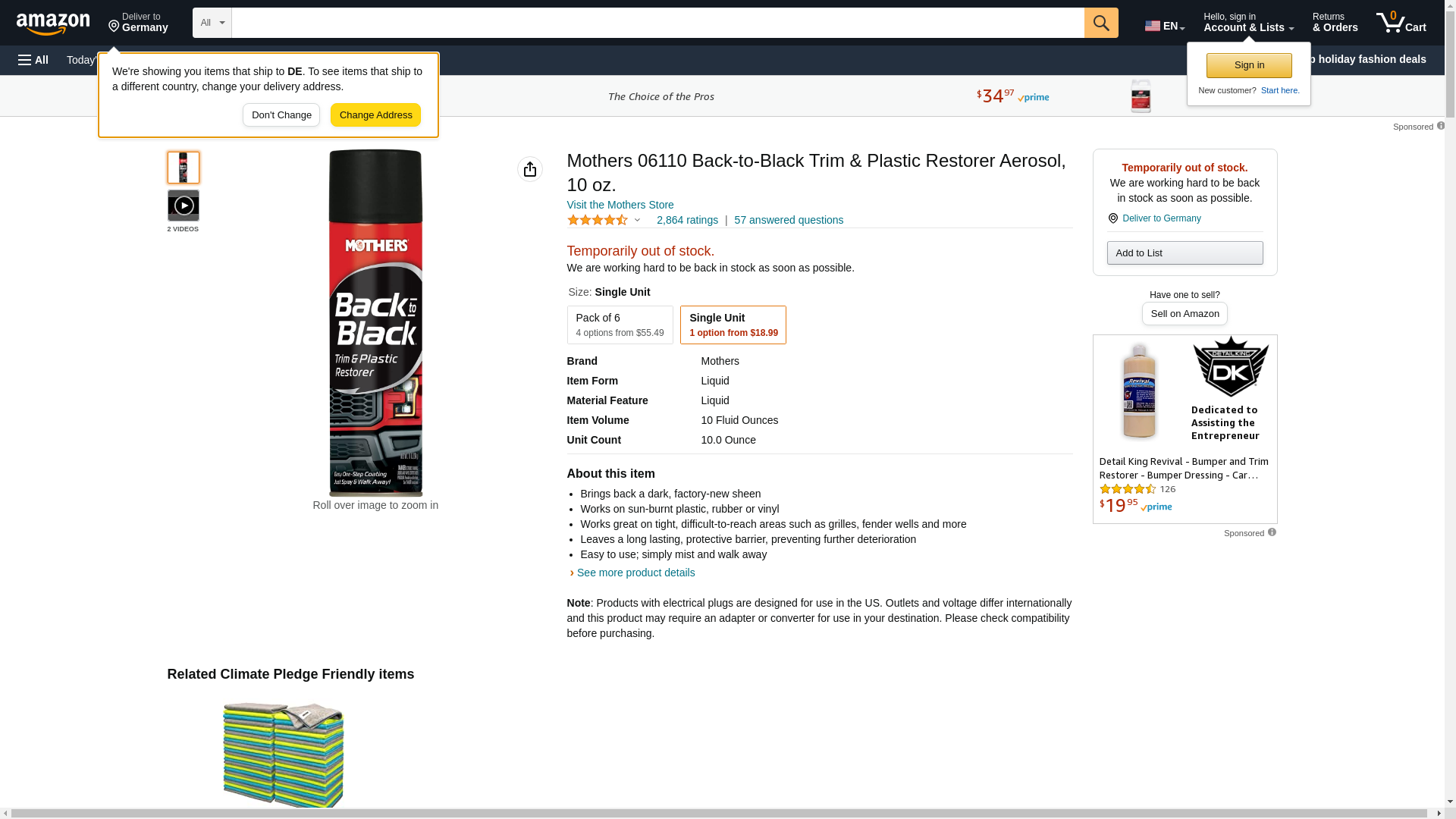Expand the EN language selector
Viewport: 1456px width, 819px height.
1164,26
